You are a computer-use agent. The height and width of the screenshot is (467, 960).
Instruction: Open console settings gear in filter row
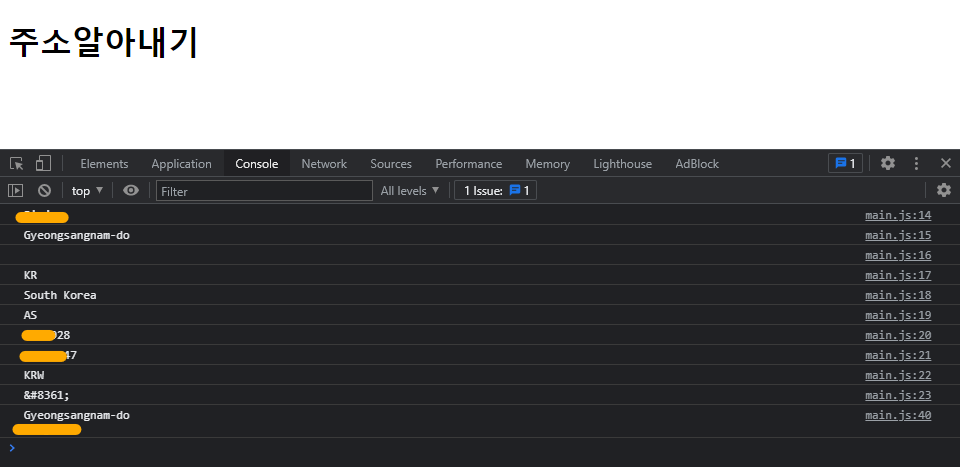pyautogui.click(x=944, y=191)
